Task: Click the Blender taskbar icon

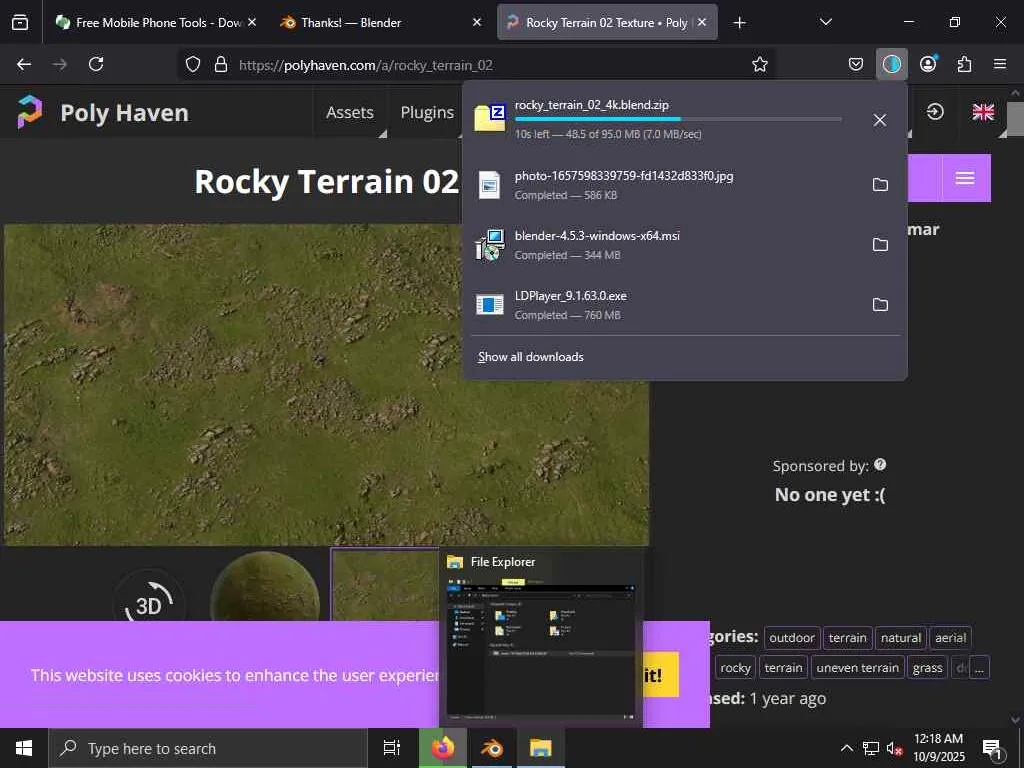Action: [x=492, y=748]
